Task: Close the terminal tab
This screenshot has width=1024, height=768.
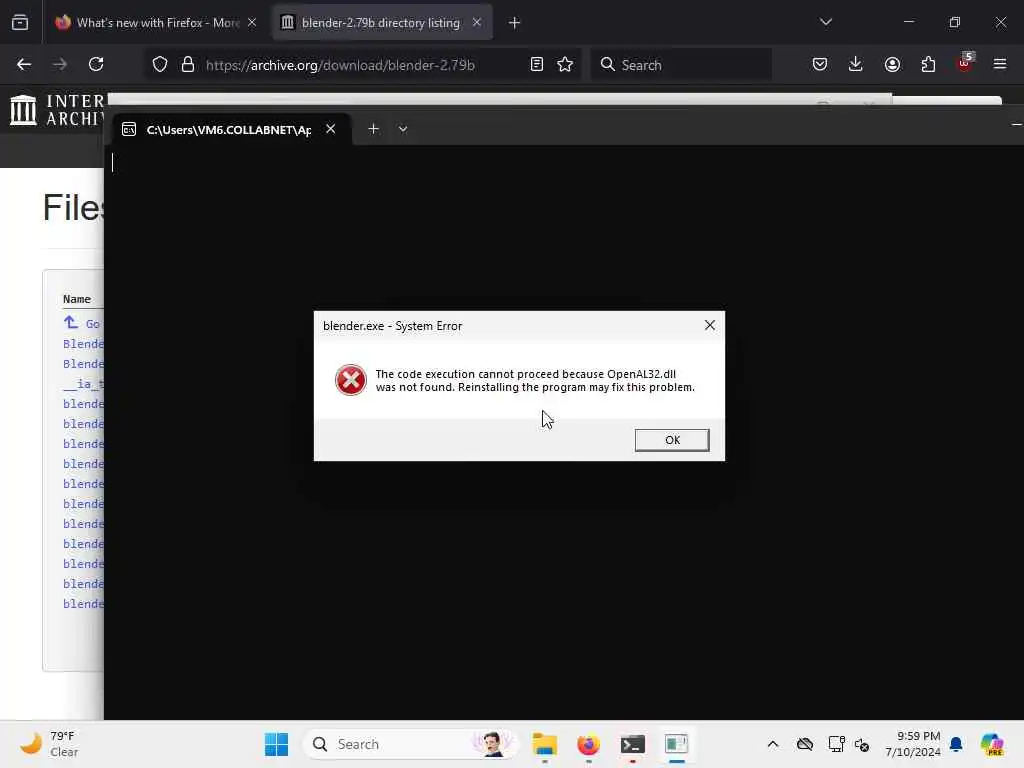Action: (331, 129)
